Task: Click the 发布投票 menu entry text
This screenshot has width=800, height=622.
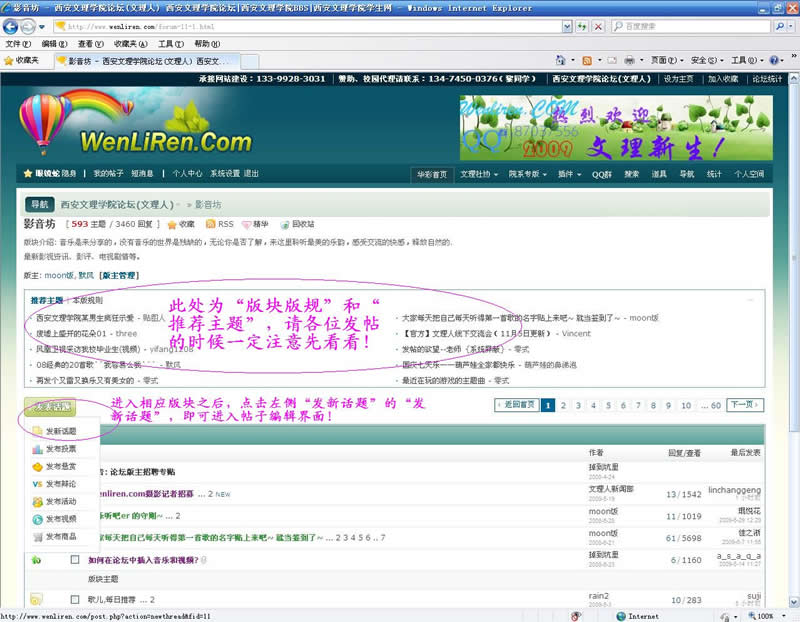Action: pos(61,449)
